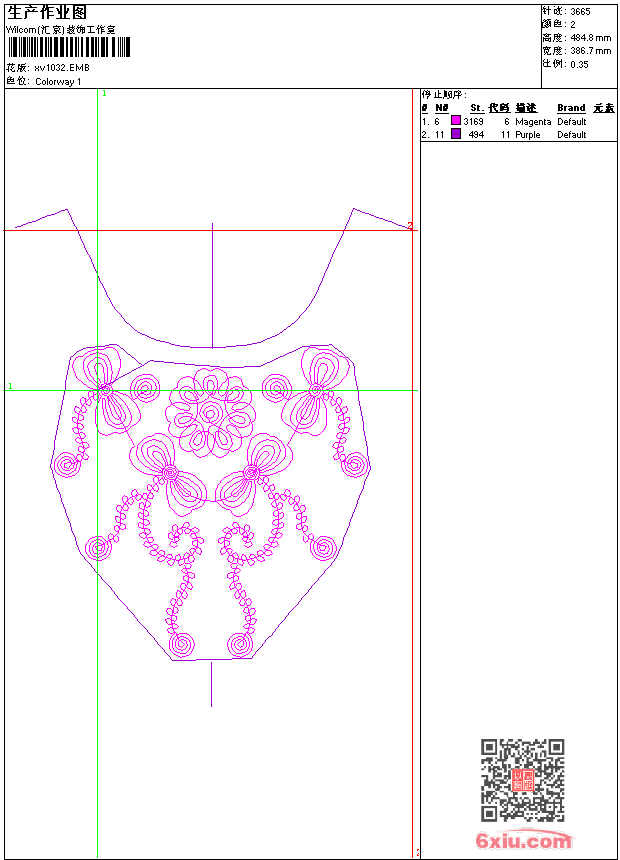Click the 'Brand' column header
This screenshot has width=620, height=860.
tap(571, 108)
